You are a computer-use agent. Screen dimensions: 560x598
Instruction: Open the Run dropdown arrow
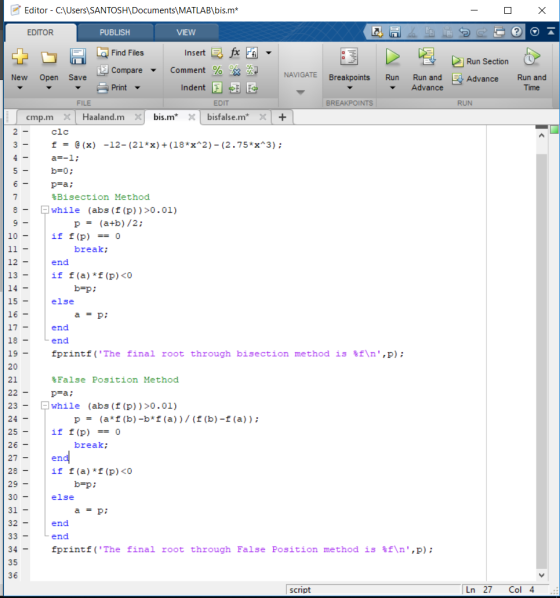click(392, 88)
